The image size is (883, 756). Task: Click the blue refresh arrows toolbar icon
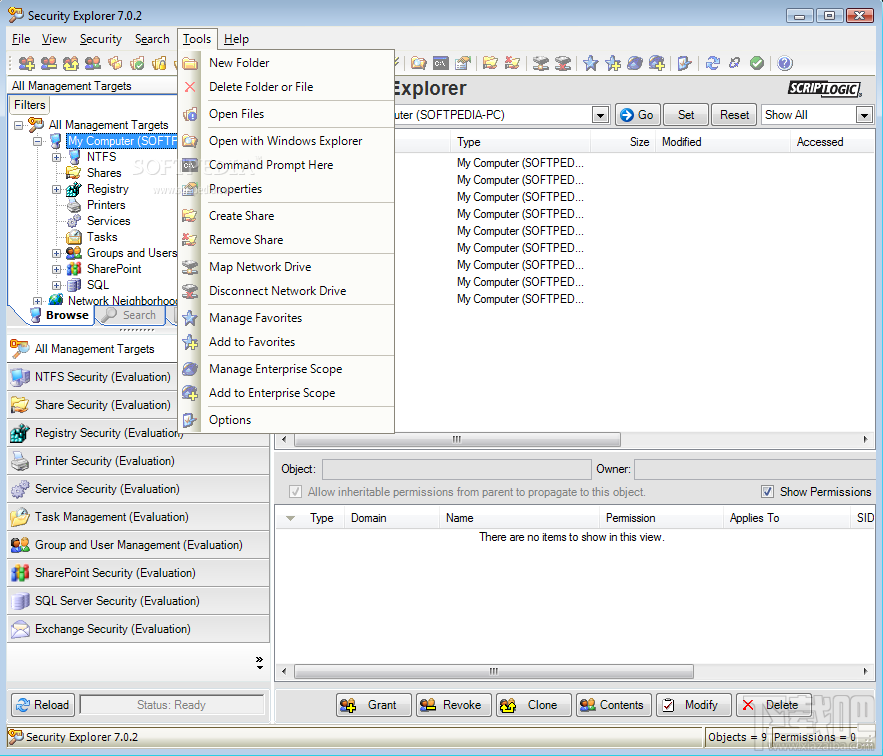click(x=712, y=63)
